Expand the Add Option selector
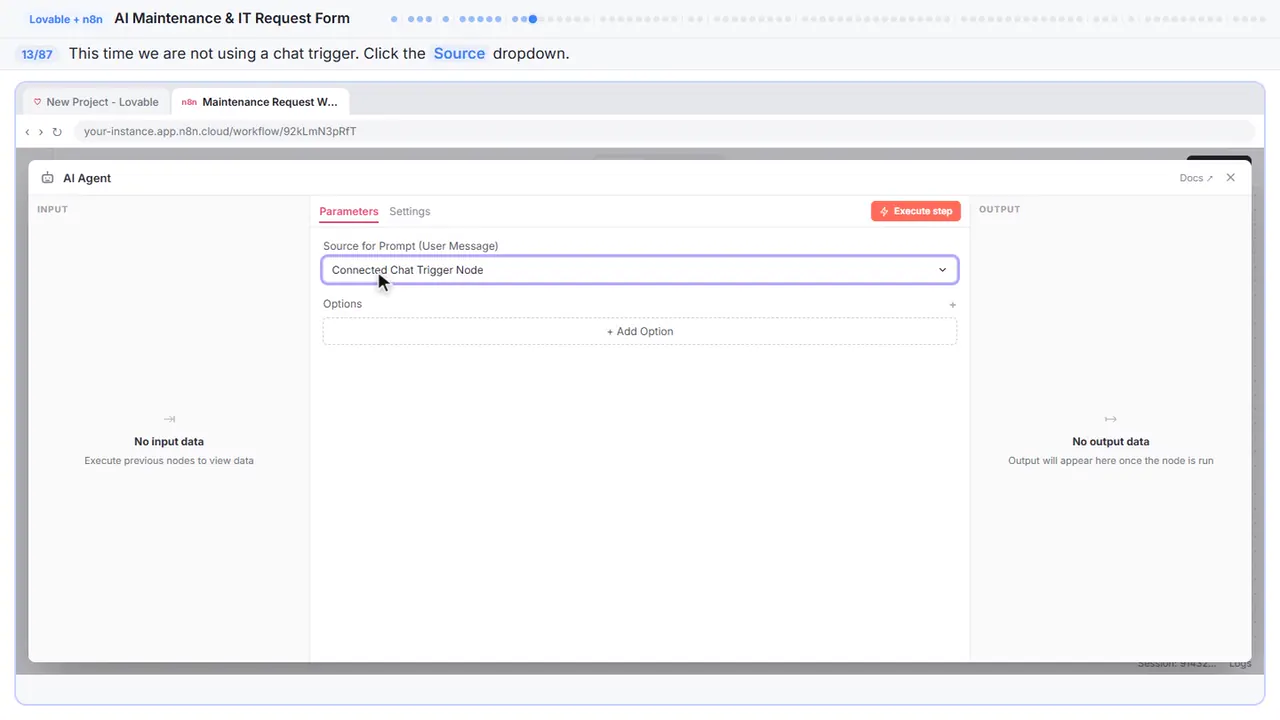 pyautogui.click(x=640, y=331)
